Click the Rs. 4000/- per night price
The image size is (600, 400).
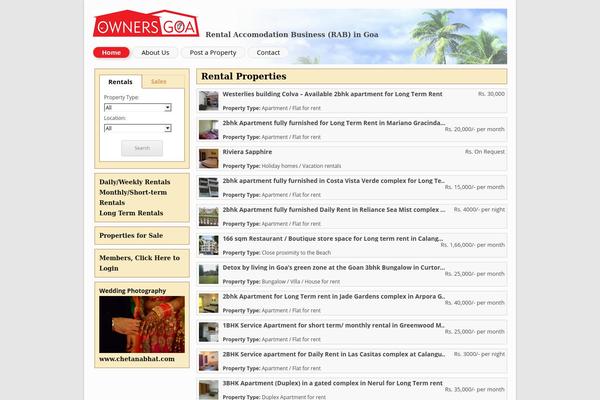pyautogui.click(x=479, y=209)
